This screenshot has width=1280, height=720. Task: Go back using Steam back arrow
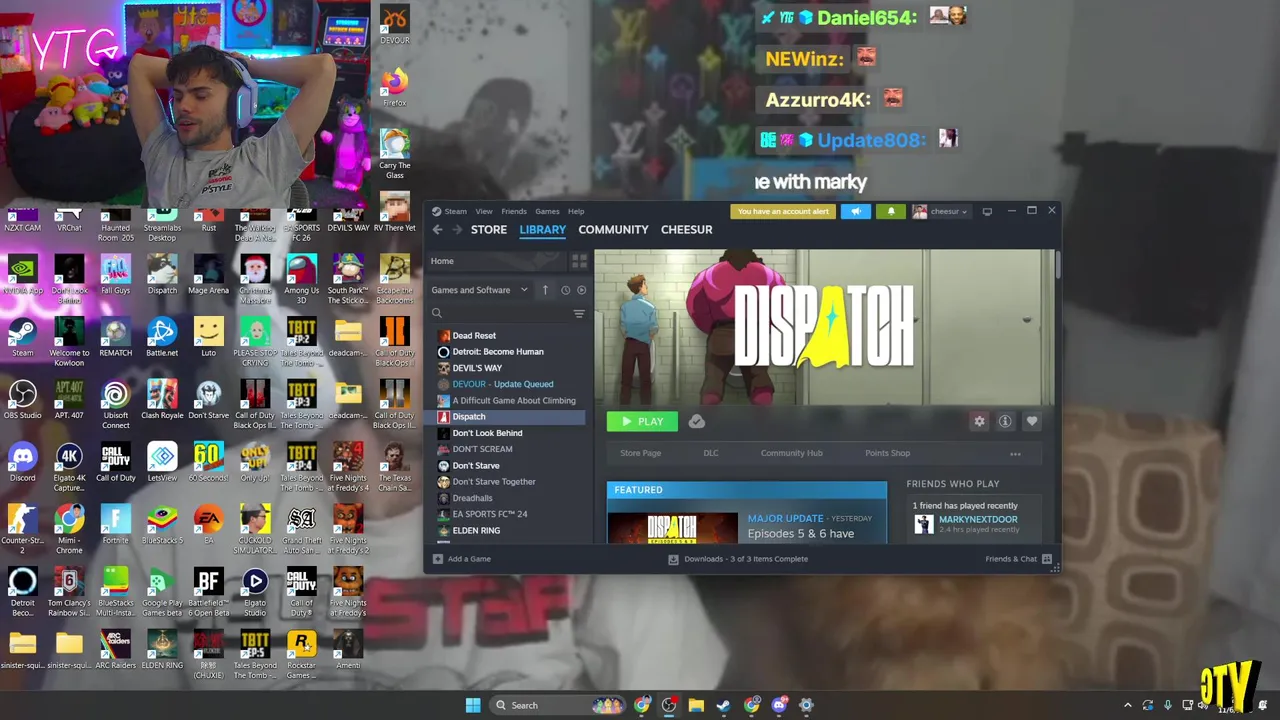(x=437, y=230)
